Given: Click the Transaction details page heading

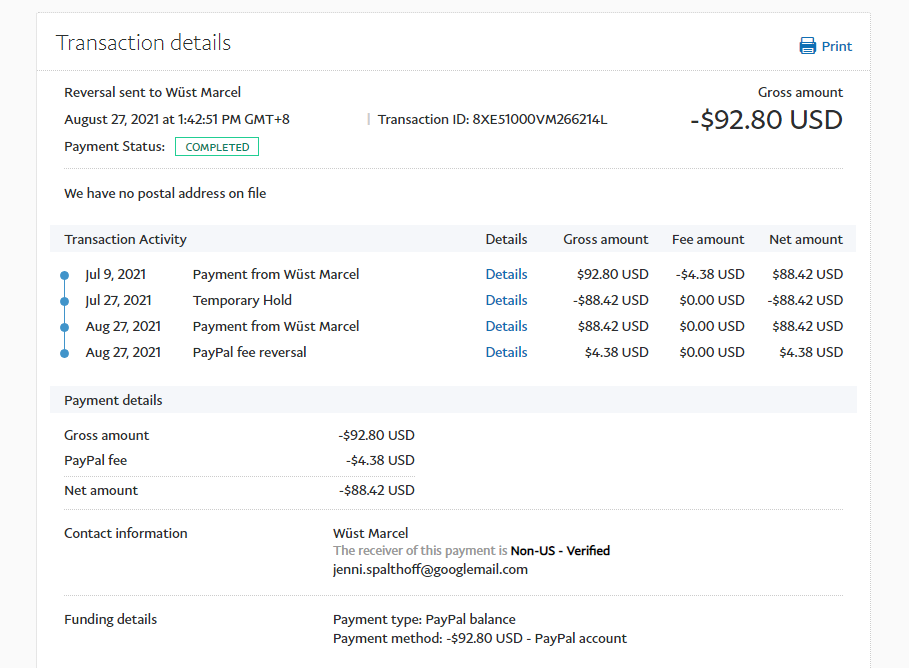Looking at the screenshot, I should tap(143, 43).
